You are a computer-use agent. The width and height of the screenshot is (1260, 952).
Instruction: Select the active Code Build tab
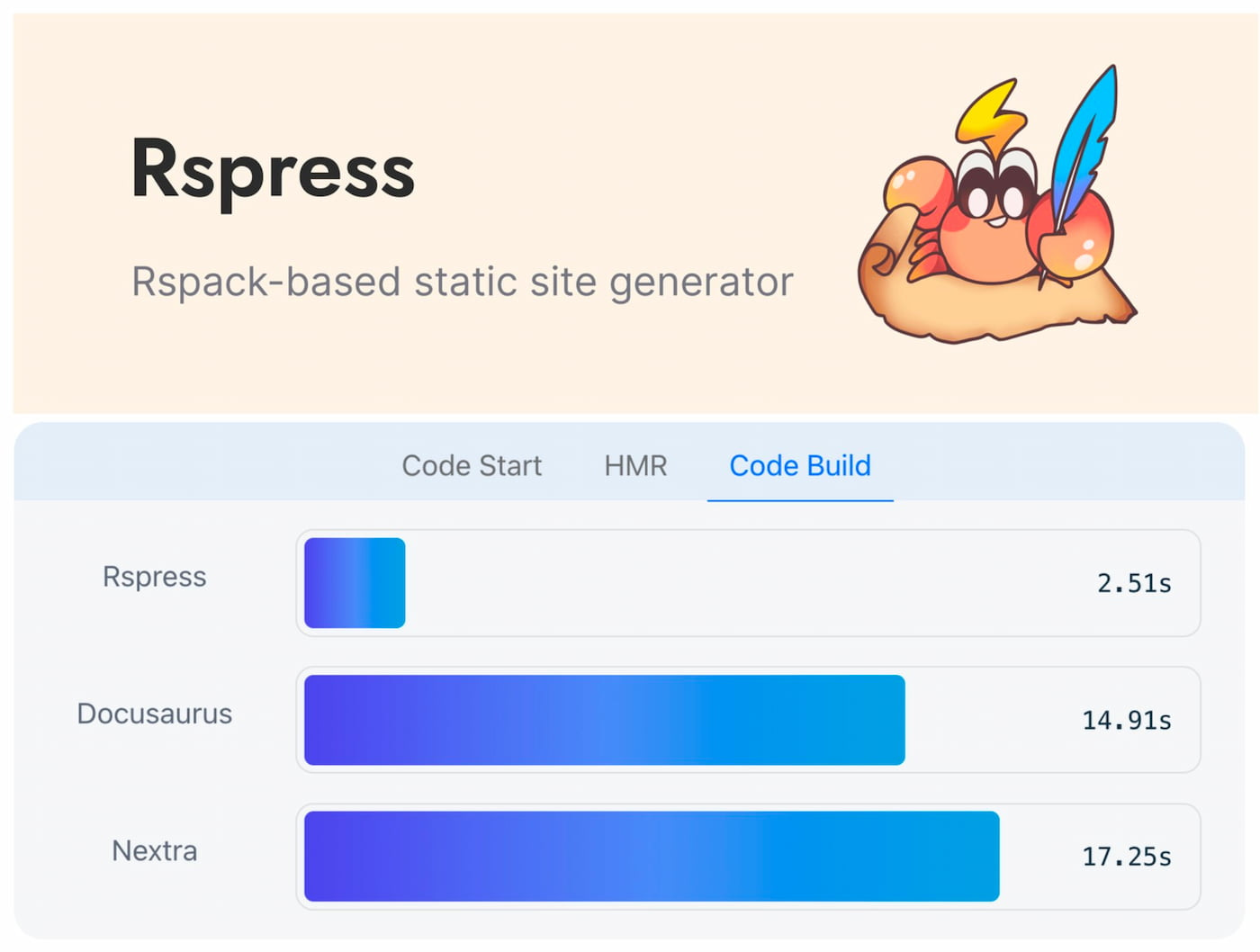[800, 465]
